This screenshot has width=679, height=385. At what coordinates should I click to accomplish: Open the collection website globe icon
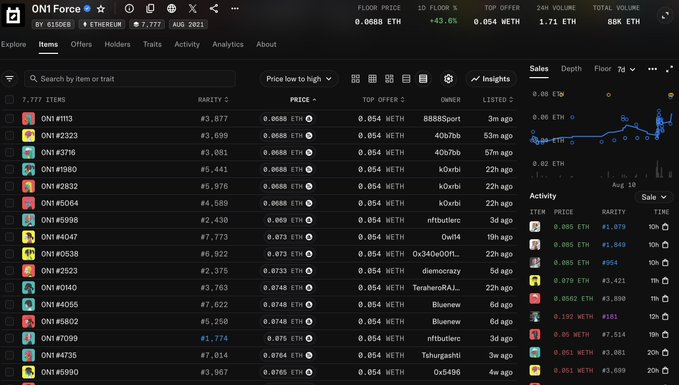(x=171, y=8)
